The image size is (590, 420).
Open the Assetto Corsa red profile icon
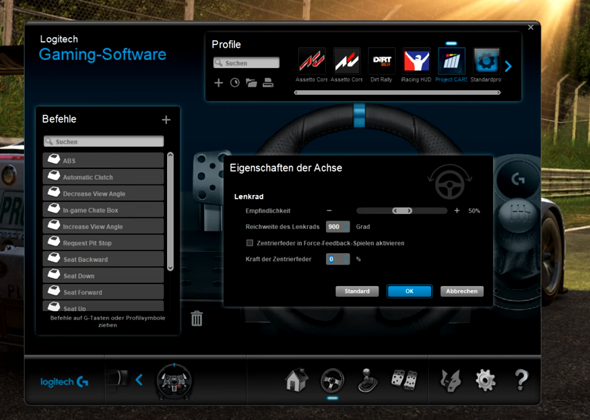[311, 61]
